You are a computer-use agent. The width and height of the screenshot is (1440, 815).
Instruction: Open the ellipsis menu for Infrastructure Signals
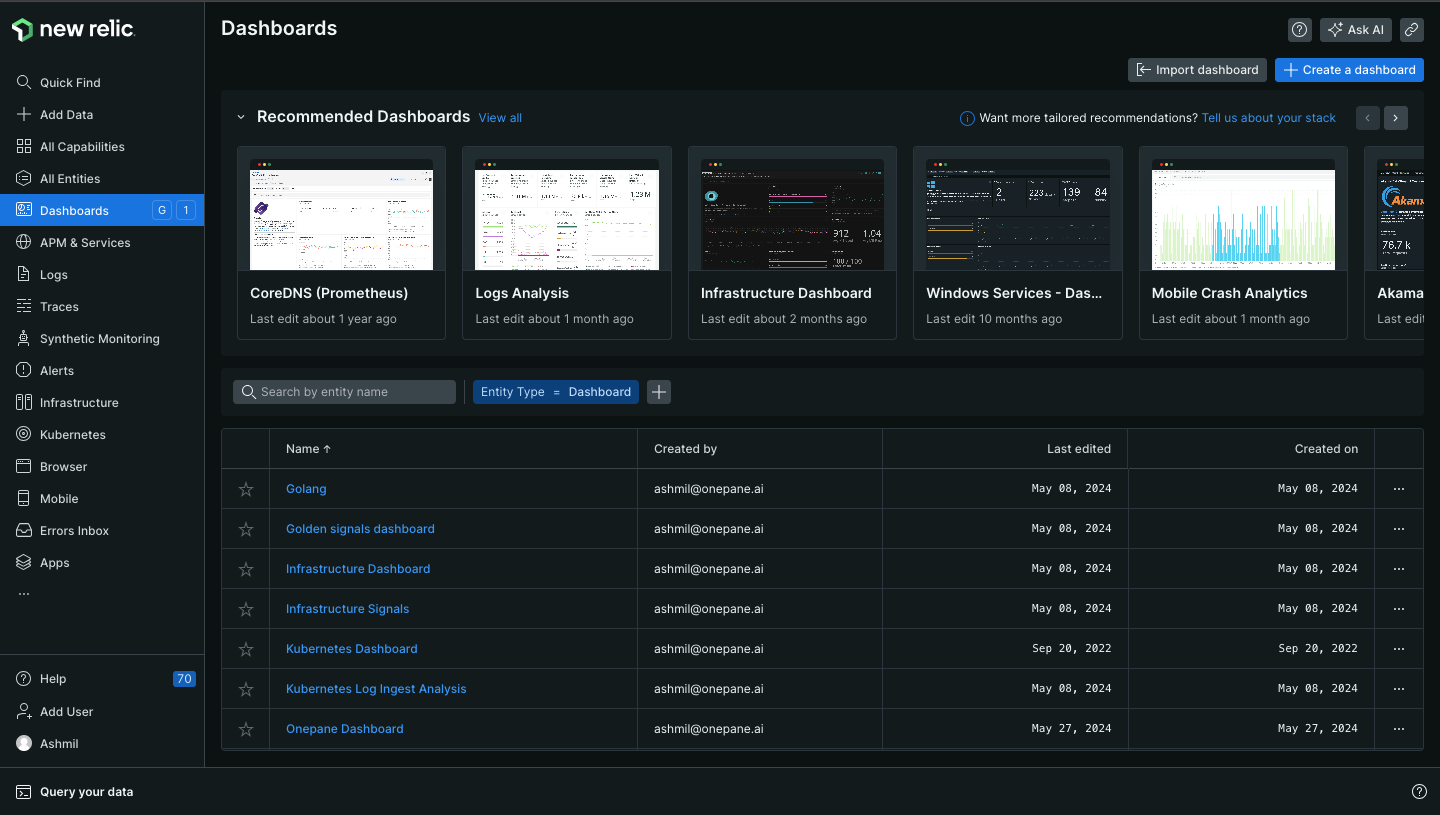click(1399, 609)
